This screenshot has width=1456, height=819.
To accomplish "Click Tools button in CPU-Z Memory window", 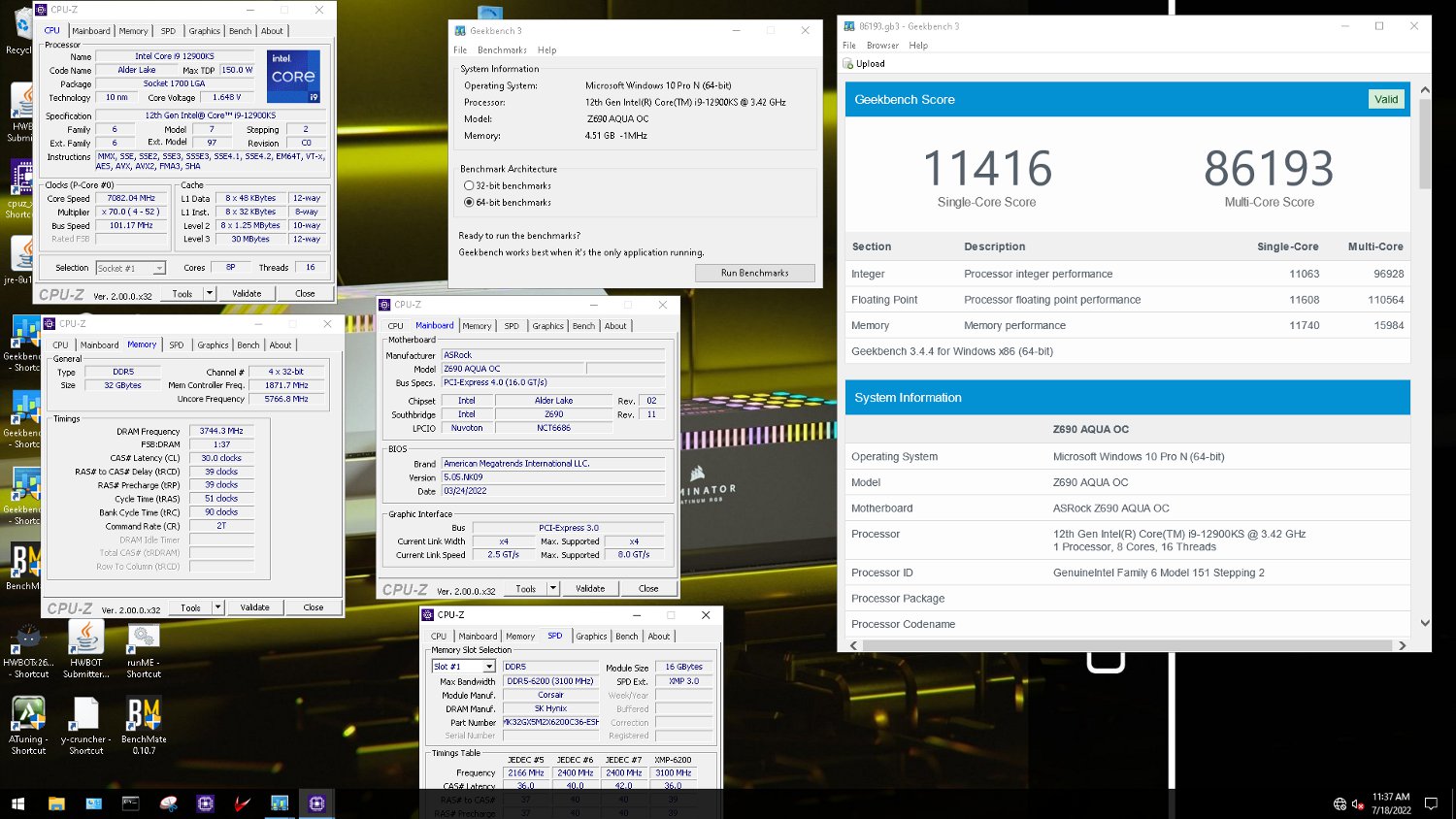I will click(190, 607).
